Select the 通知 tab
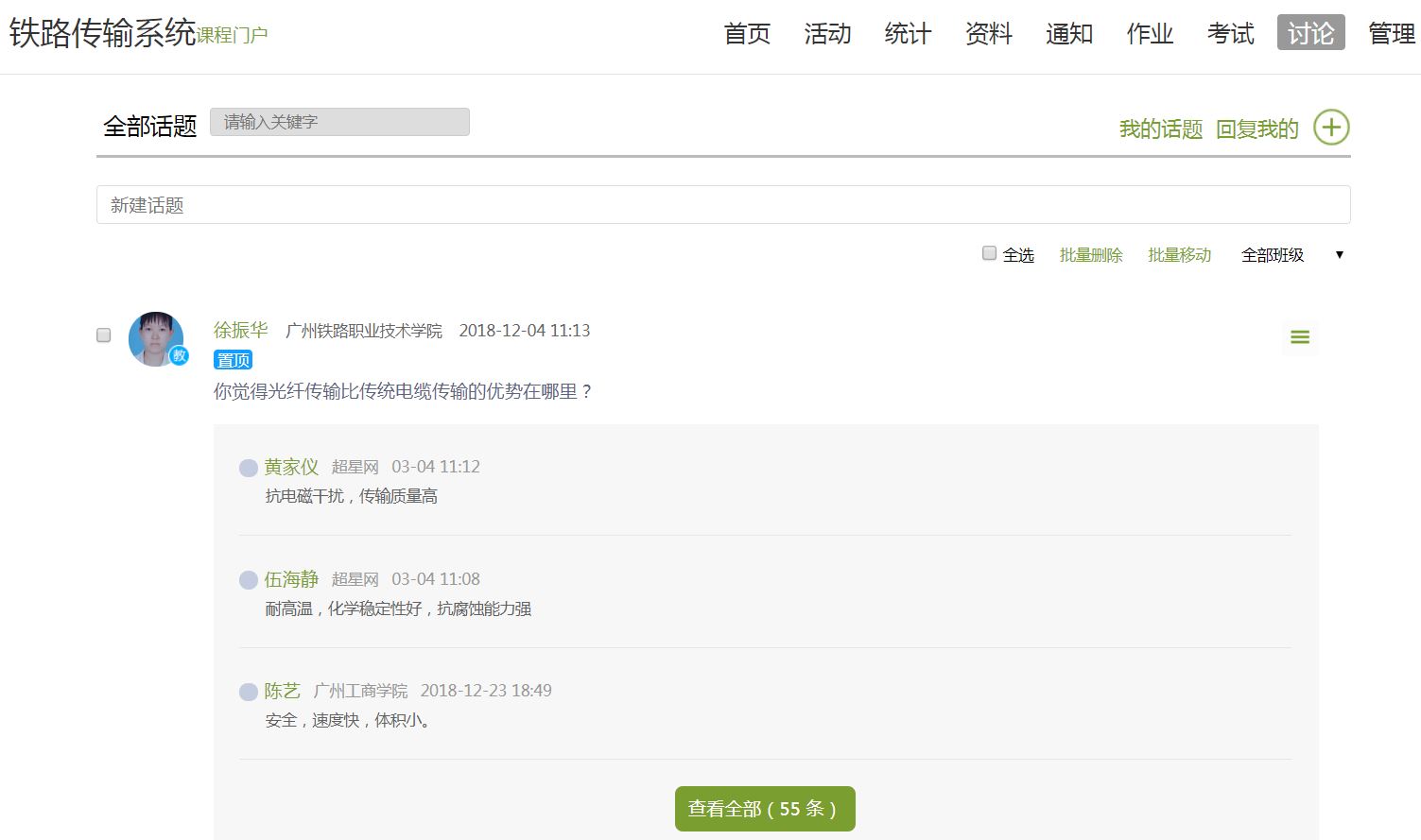Screen dimensions: 1421x840 pos(1069,34)
